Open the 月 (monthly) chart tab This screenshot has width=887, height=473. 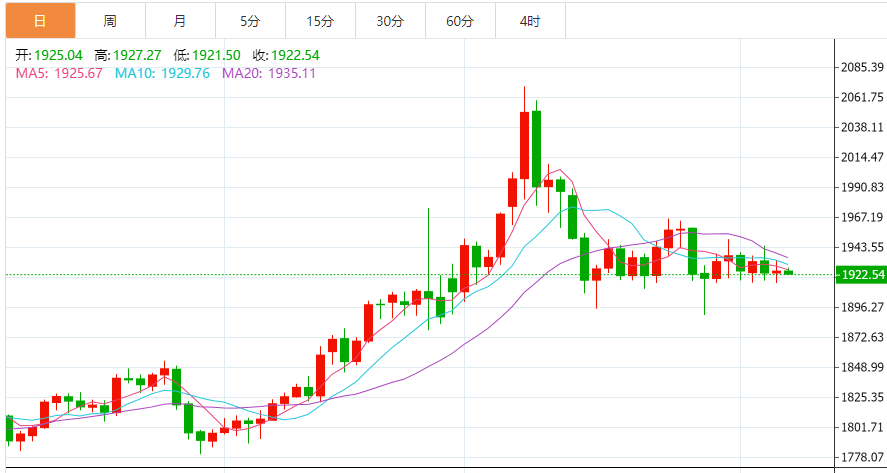click(179, 20)
